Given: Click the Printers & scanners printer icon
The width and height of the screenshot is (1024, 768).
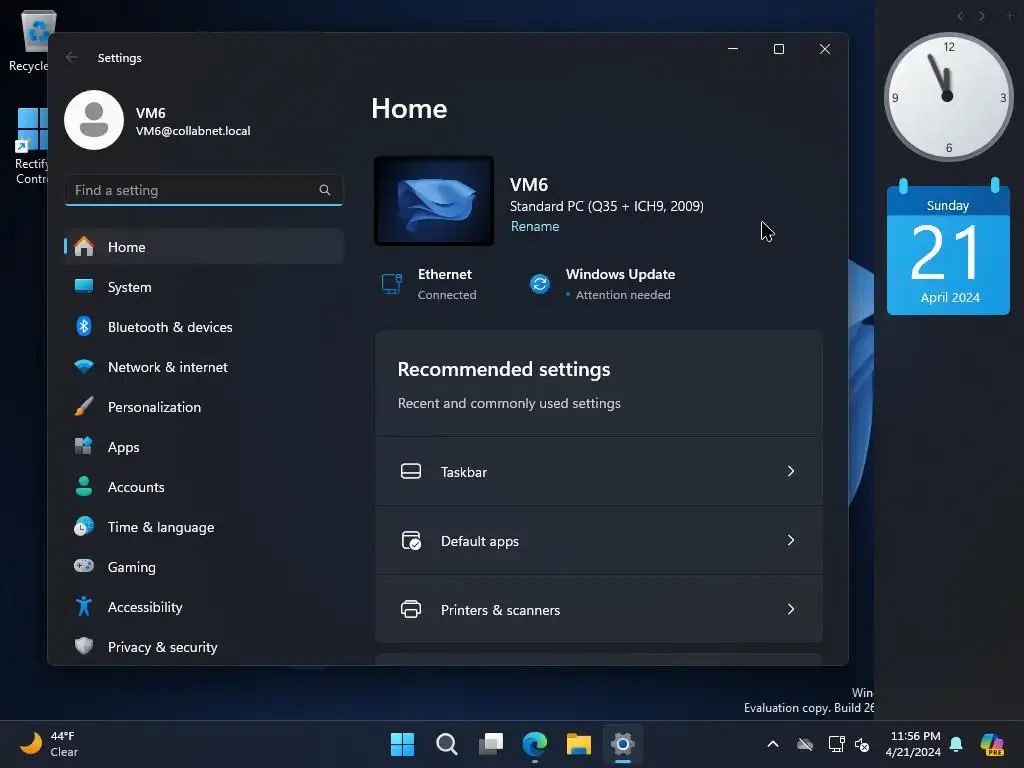Looking at the screenshot, I should (x=411, y=609).
